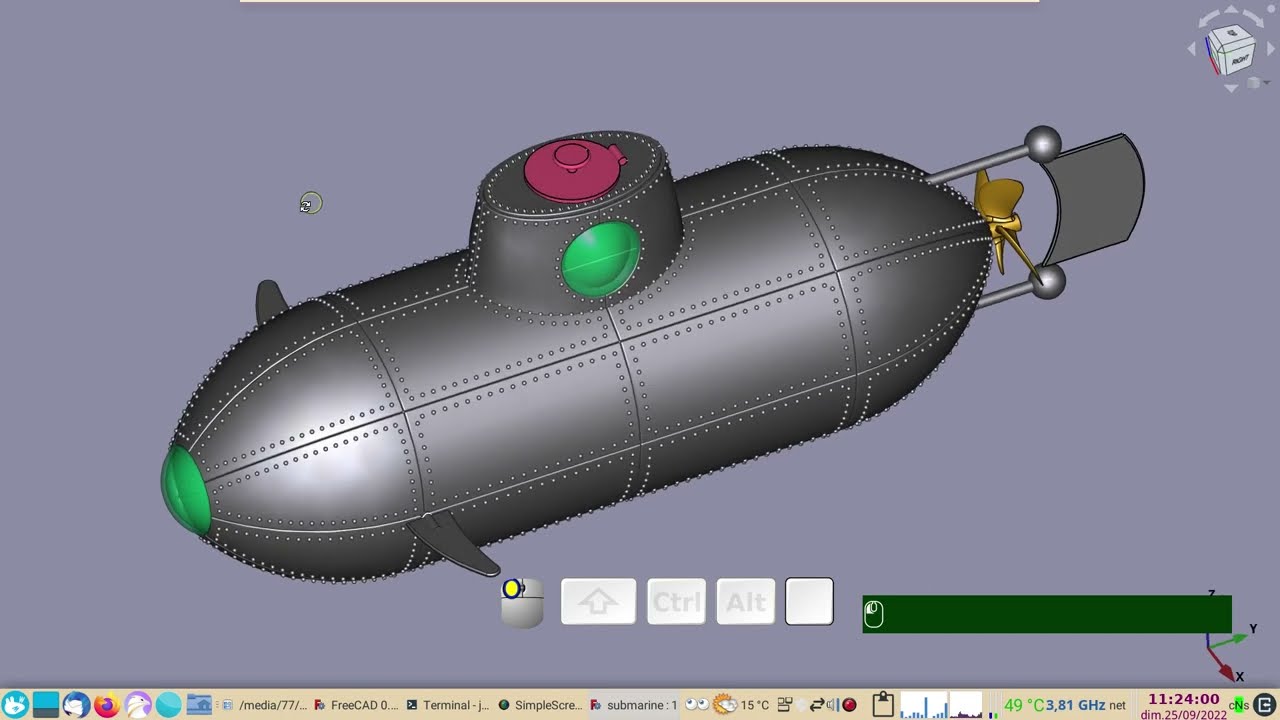Open the weather applet showing 15 °C
Viewport: 1280px width, 720px height.
click(x=741, y=705)
